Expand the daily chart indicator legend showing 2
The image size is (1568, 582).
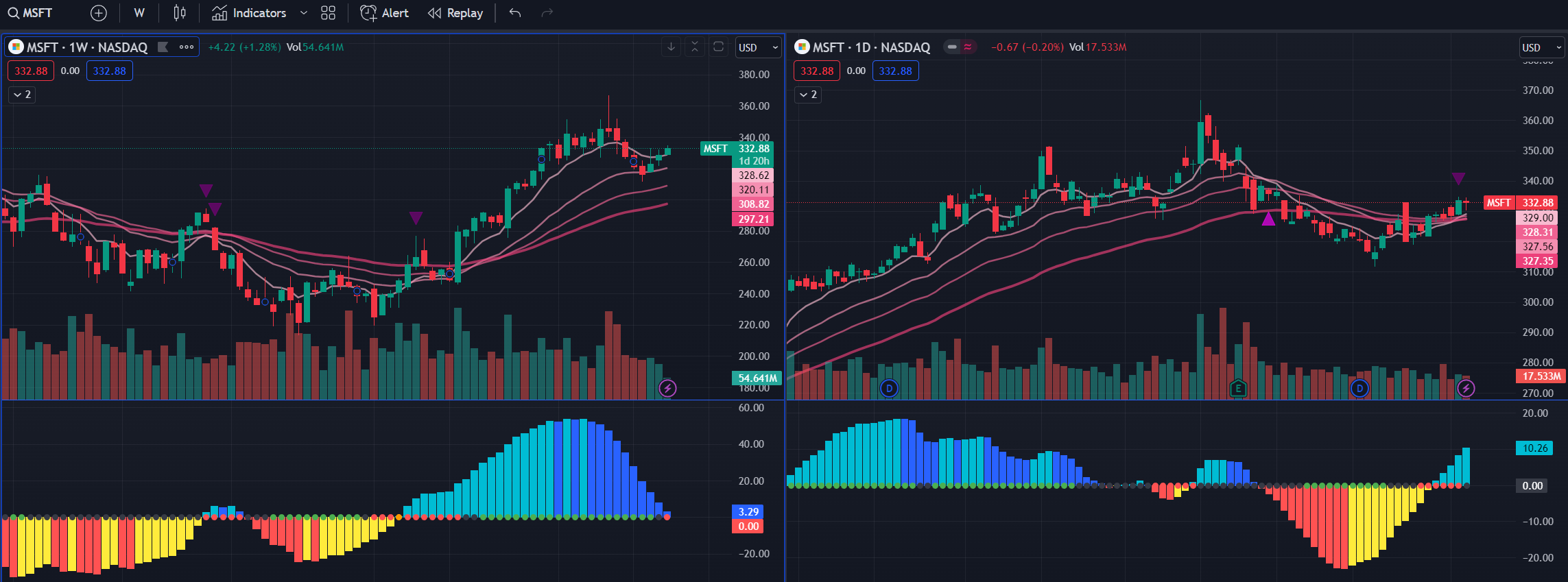tap(808, 95)
